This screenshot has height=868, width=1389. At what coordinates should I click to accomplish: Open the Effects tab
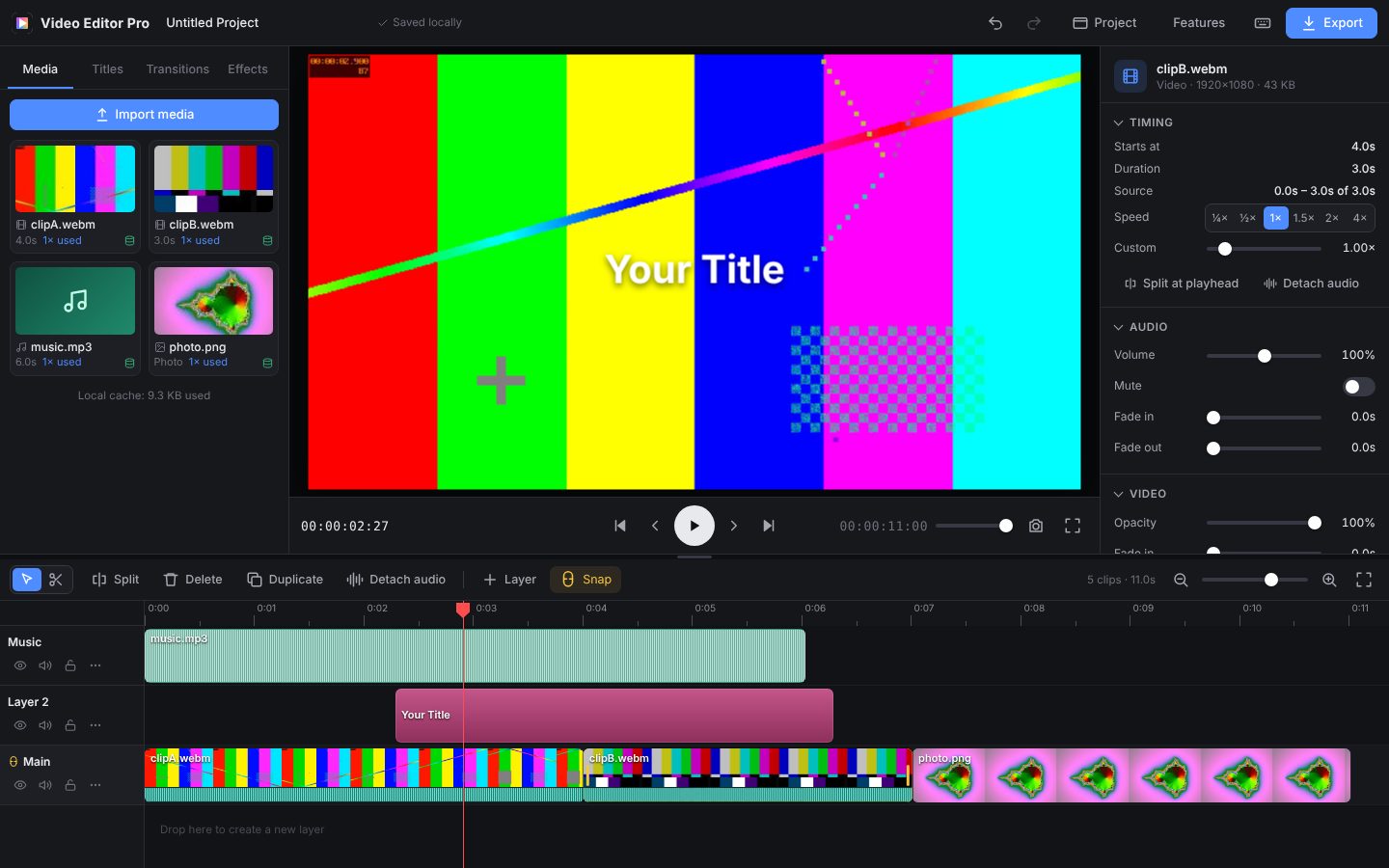248,69
